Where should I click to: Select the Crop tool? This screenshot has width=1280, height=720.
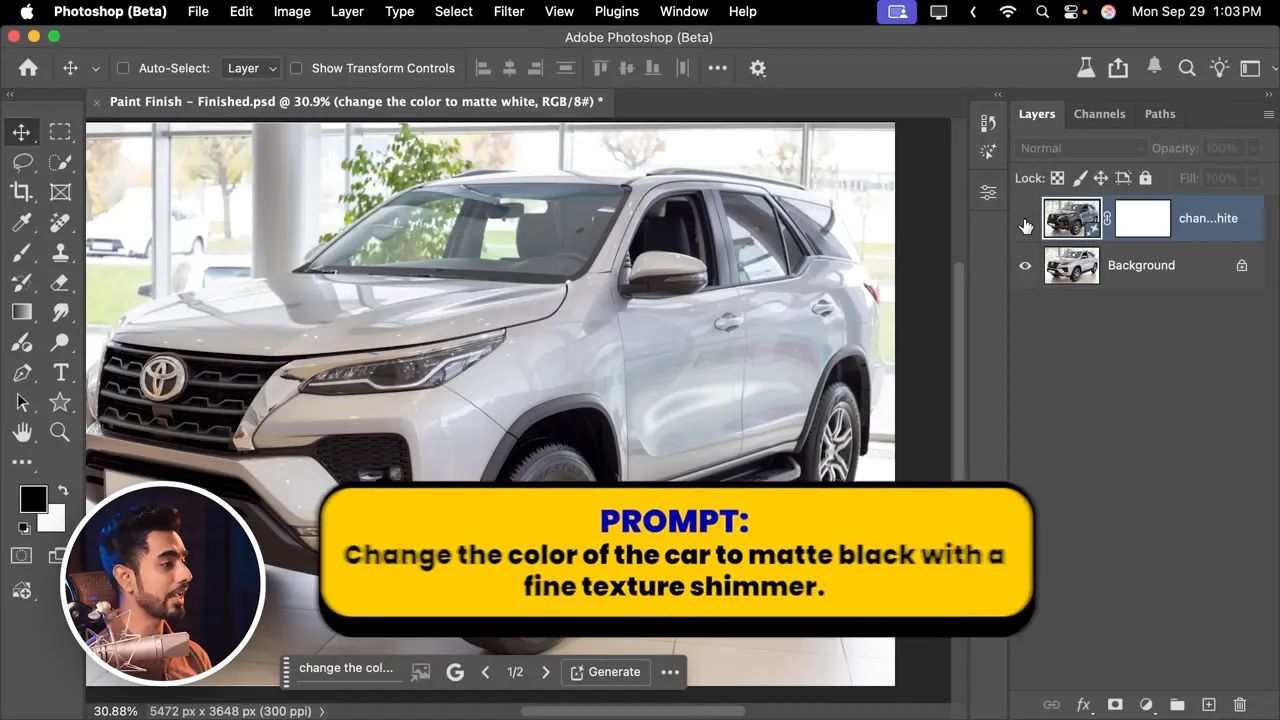coord(21,192)
